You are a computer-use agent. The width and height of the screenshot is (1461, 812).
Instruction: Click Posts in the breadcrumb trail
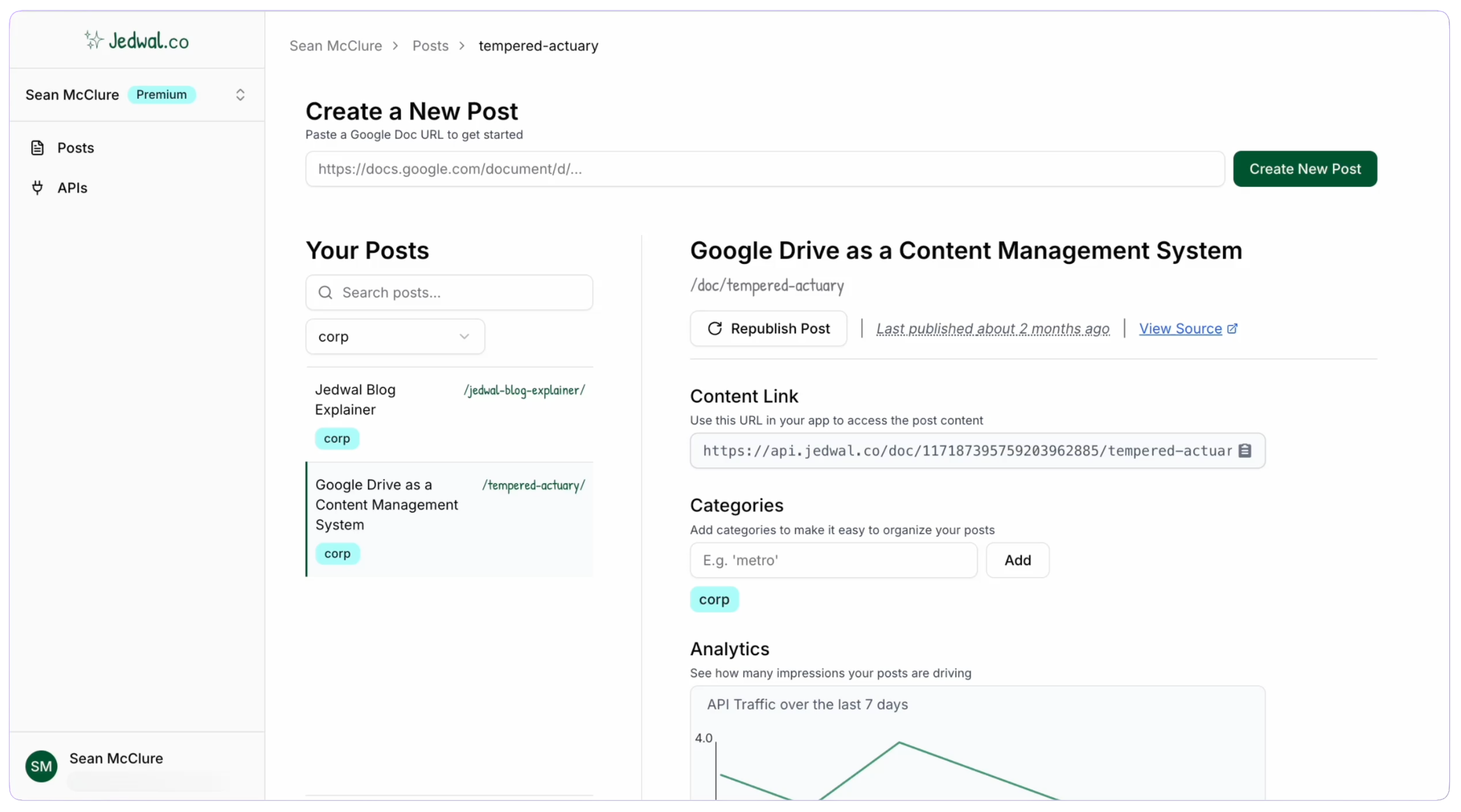[x=430, y=45]
